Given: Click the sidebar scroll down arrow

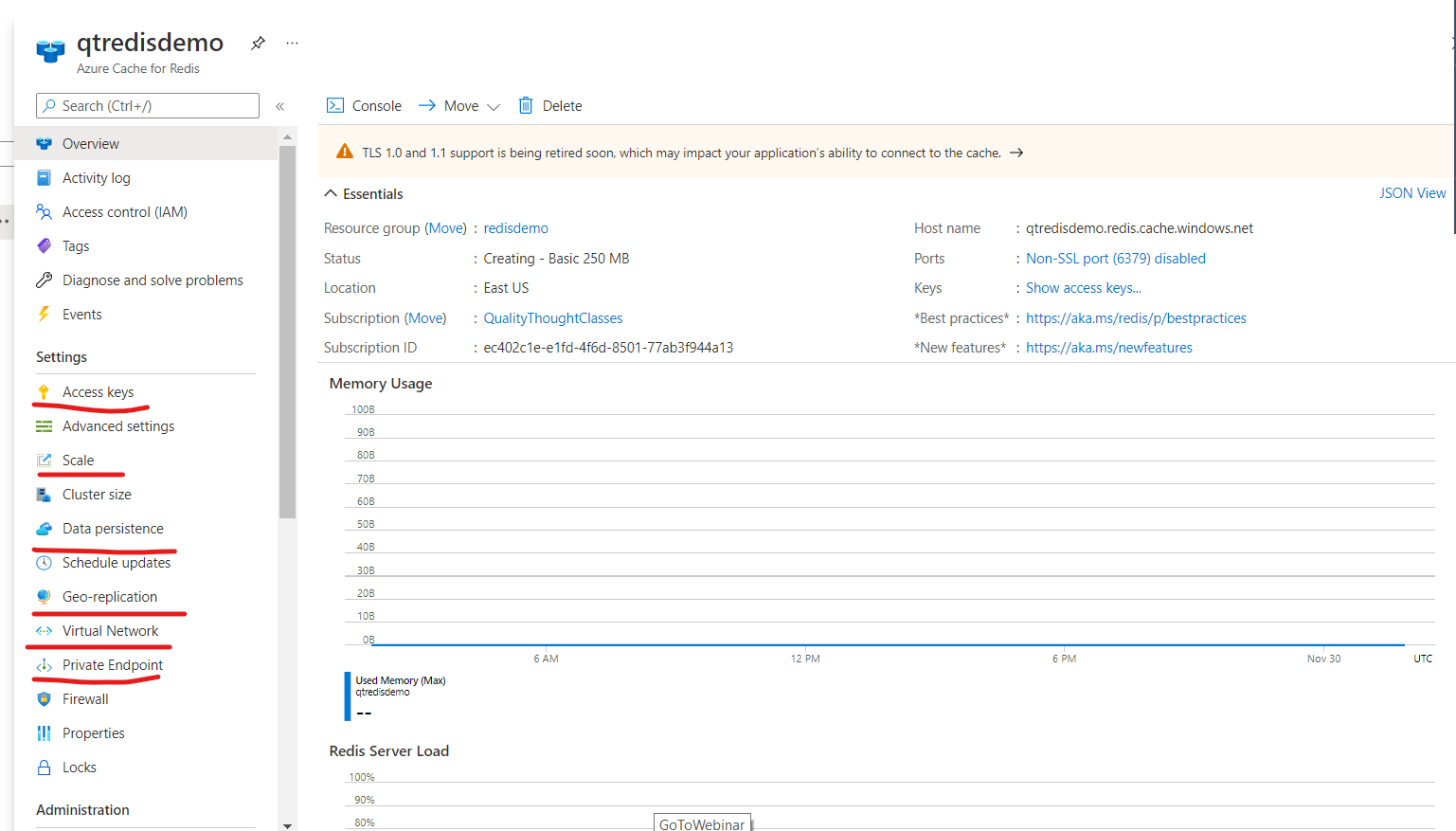Looking at the screenshot, I should [x=288, y=825].
